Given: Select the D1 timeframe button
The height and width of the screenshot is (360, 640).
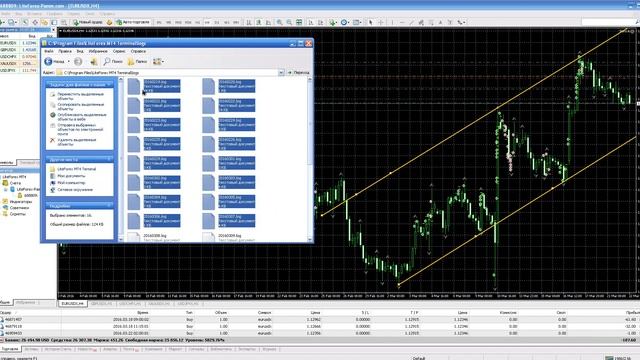Looking at the screenshot, I should [217, 22].
